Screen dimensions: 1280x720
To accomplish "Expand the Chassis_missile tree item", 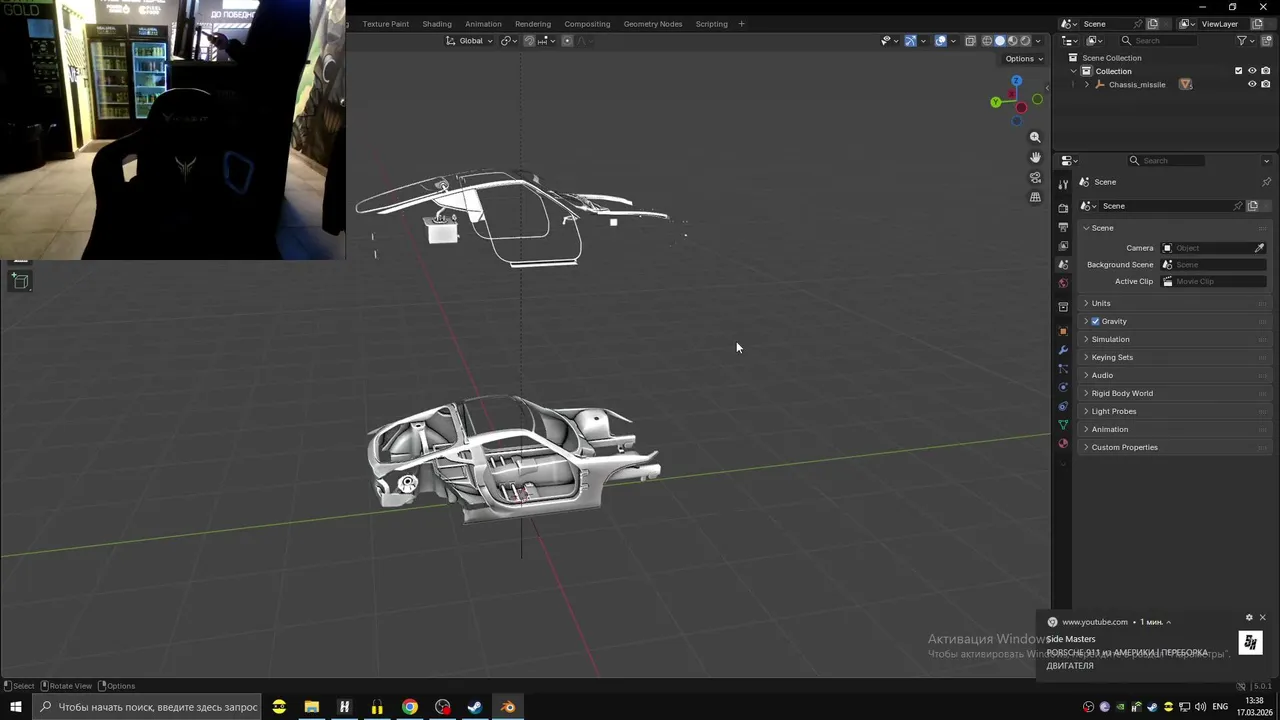I will (x=1087, y=84).
